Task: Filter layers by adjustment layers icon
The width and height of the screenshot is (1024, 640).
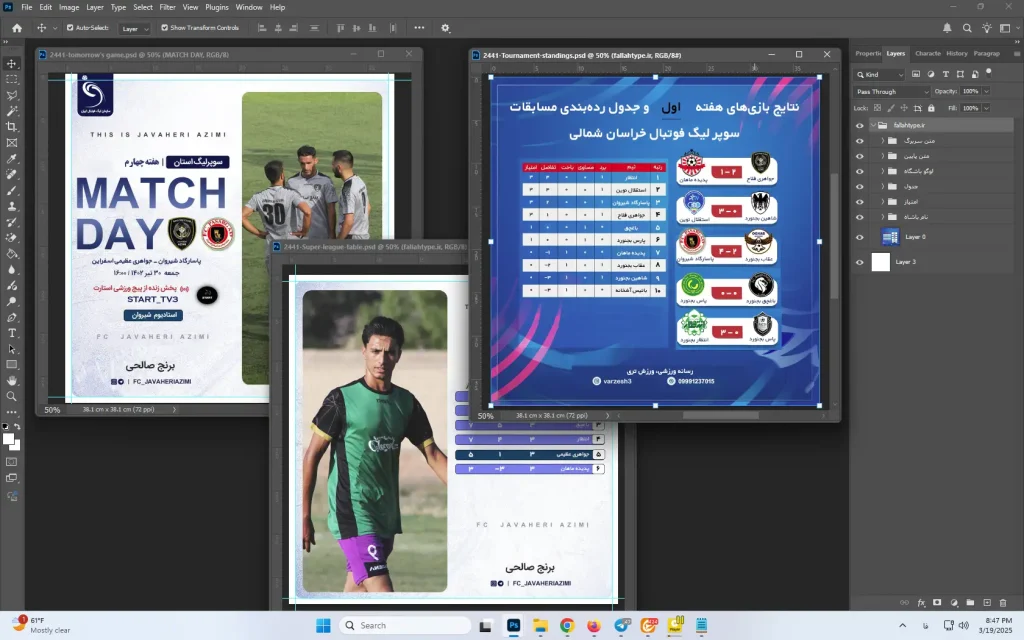Action: [931, 74]
